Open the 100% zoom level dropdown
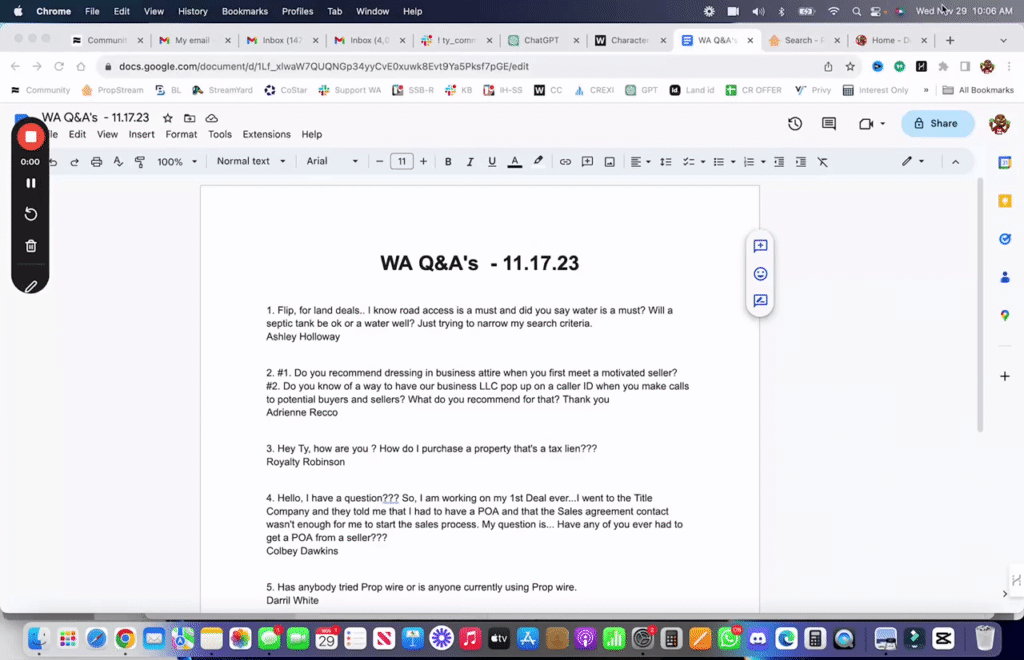1024x660 pixels. pos(176,161)
